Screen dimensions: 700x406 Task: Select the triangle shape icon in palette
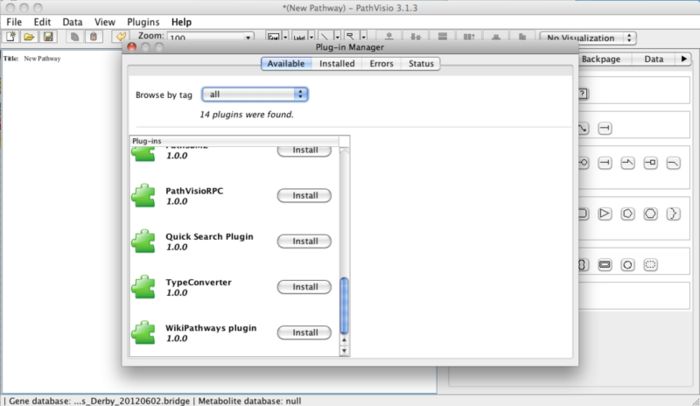click(x=604, y=213)
